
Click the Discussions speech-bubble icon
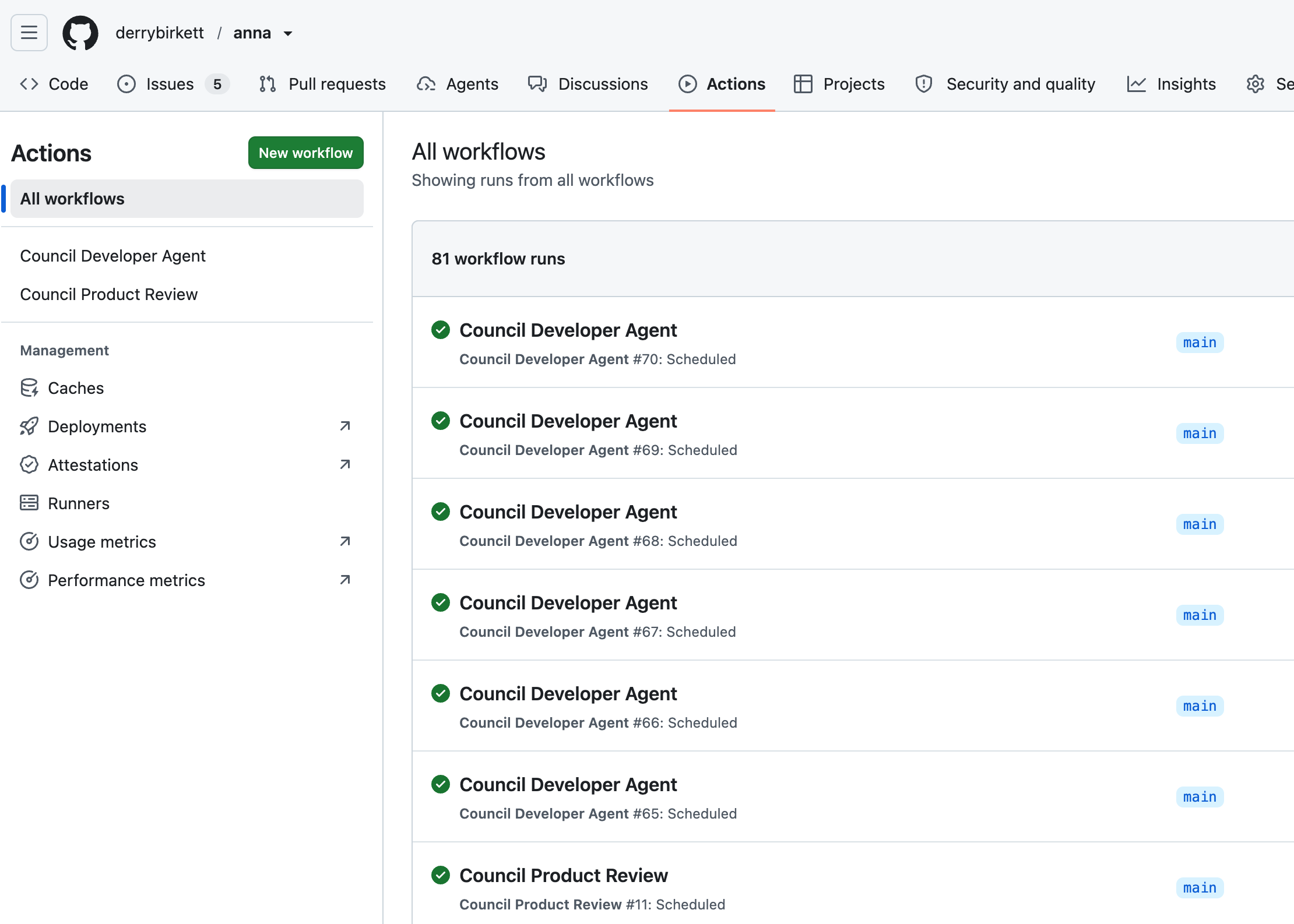point(537,84)
